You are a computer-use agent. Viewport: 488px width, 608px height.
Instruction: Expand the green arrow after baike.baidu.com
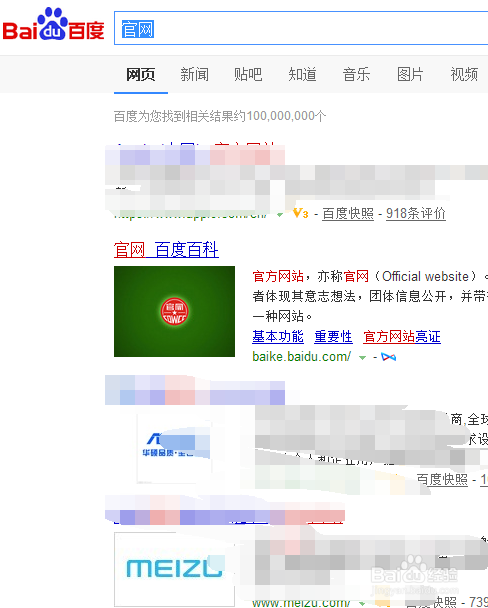[362, 358]
